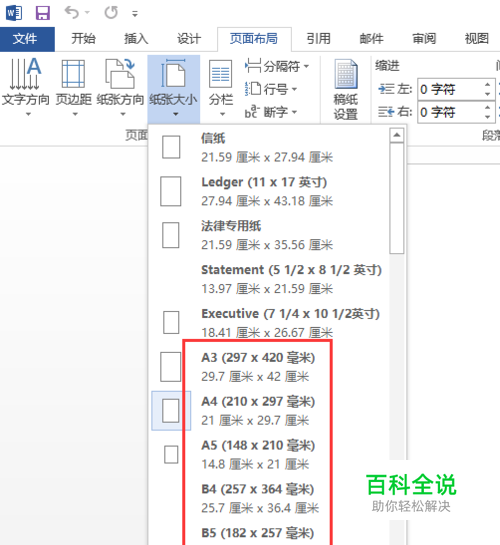Choose B4 (257 x 364 毫米) size
500x545 pixels.
click(270, 498)
